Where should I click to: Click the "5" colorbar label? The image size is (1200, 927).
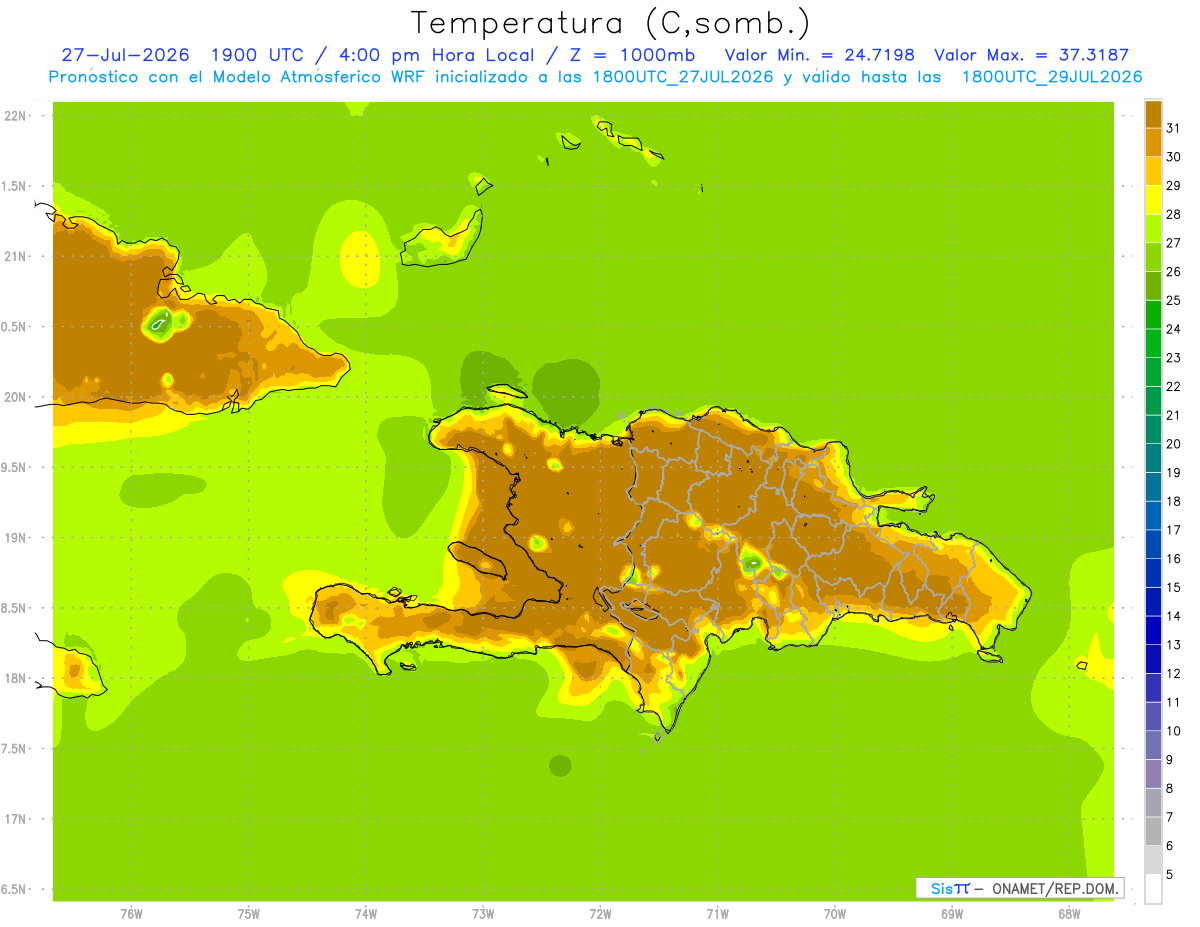pos(1170,875)
